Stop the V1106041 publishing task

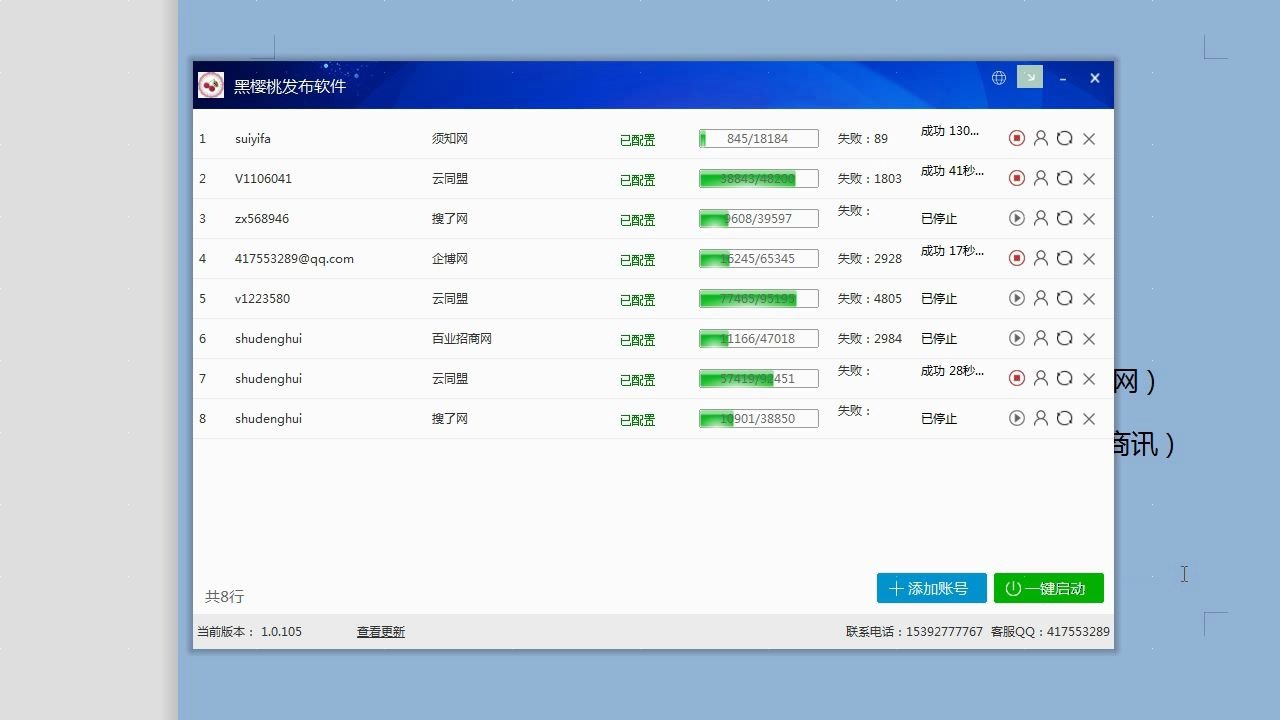coord(1017,178)
